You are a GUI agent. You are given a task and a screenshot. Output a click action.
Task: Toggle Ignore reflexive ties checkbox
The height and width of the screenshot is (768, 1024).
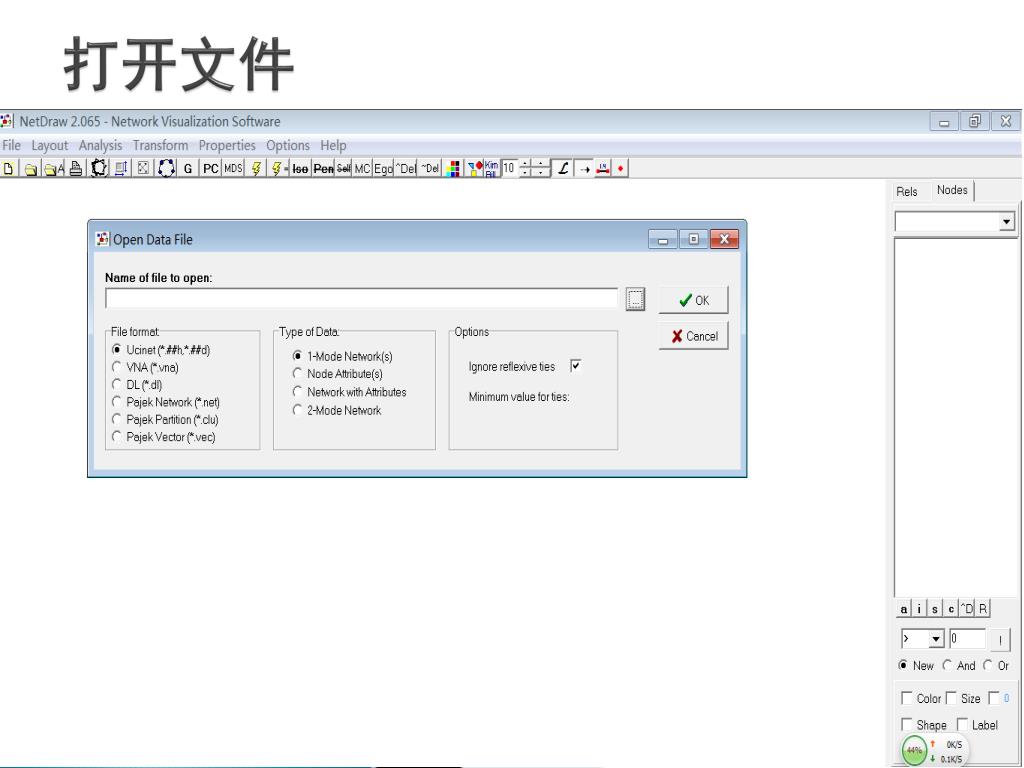coord(575,366)
